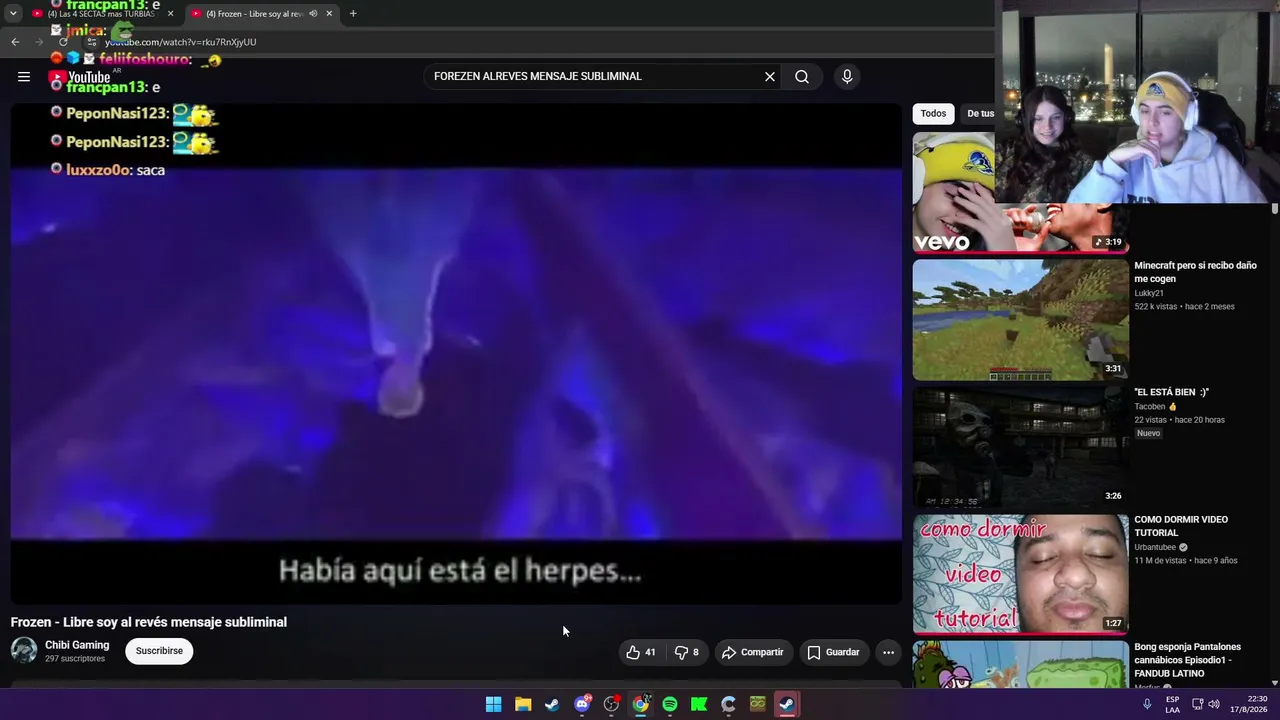Open "COMO DORMIR VIDEO TUTORIAL" title link
The height and width of the screenshot is (720, 1280).
tap(1181, 526)
